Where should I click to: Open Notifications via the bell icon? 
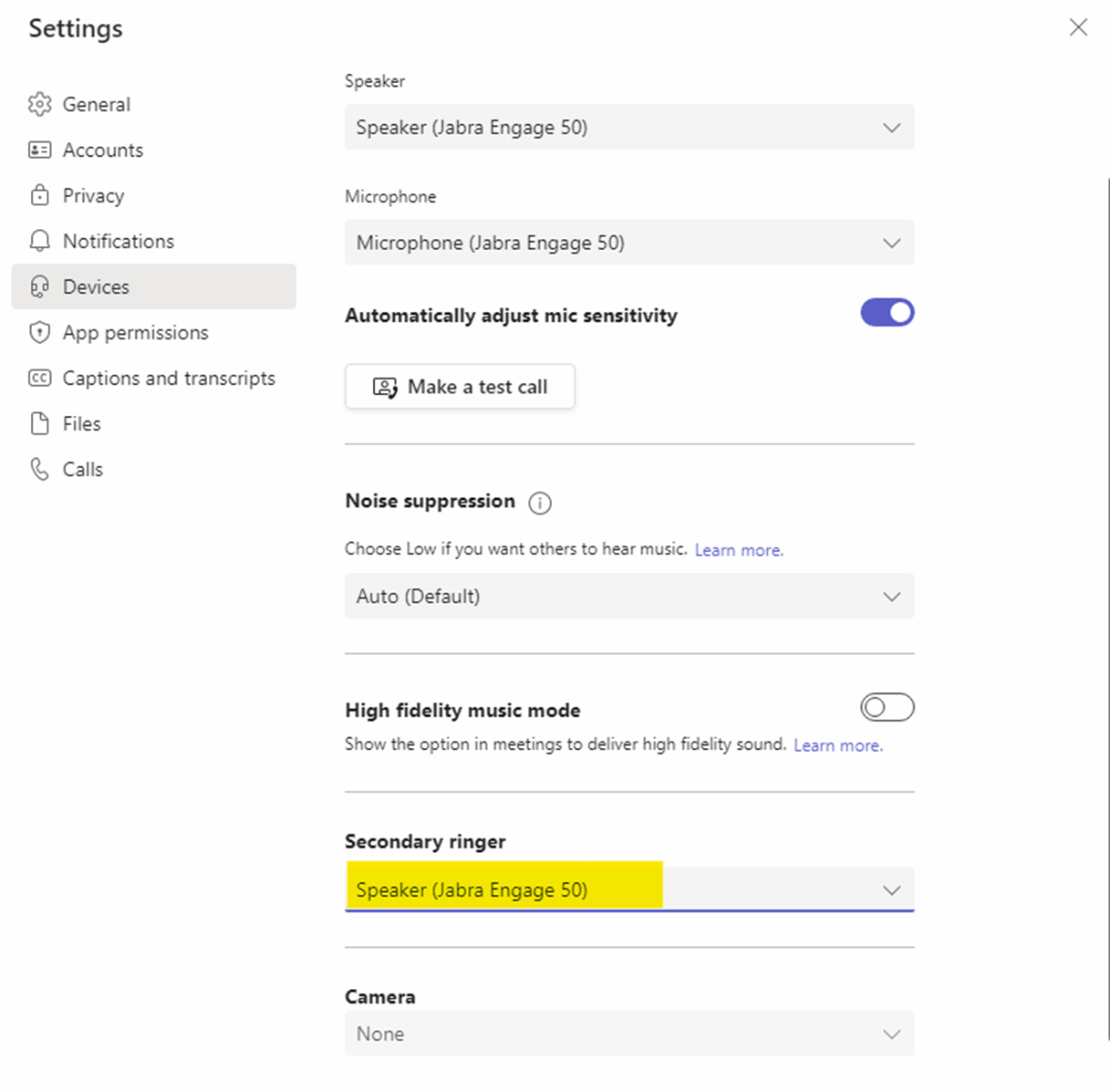pos(40,241)
